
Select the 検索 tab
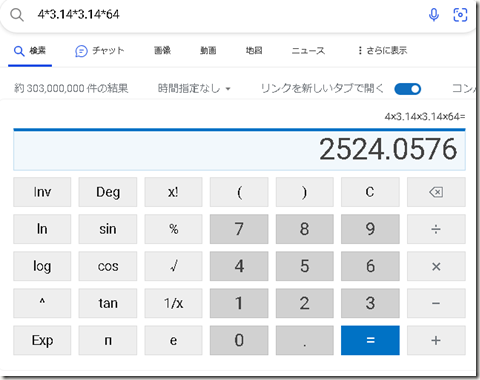(30, 51)
